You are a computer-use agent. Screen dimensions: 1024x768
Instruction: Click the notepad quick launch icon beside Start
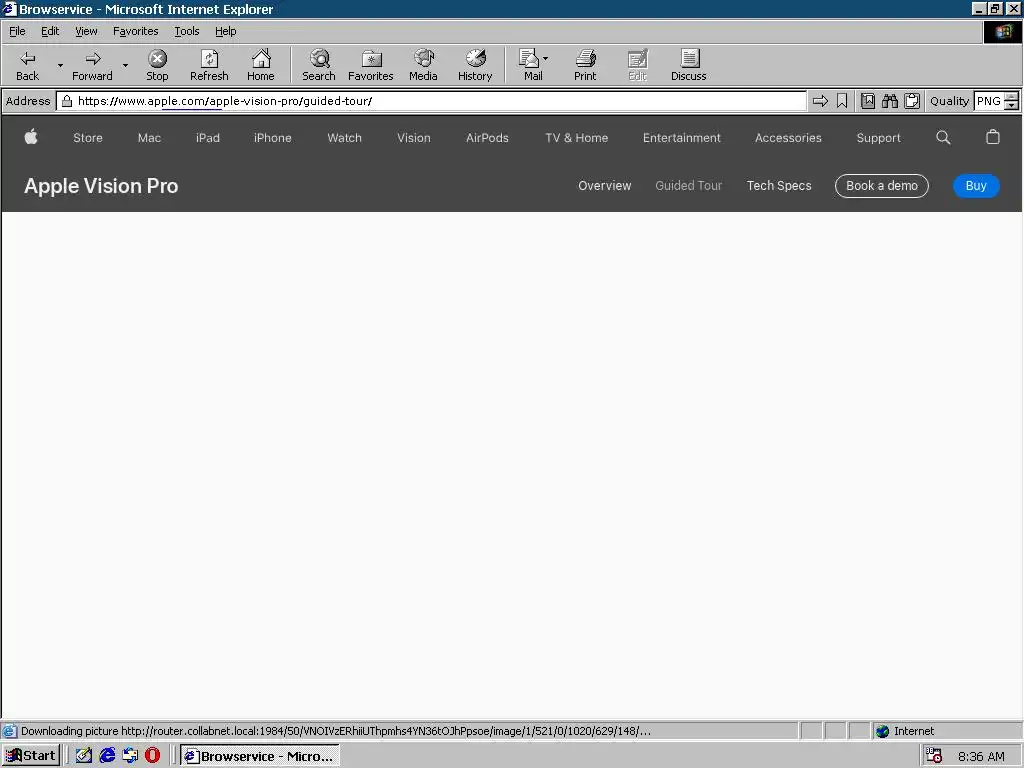coord(84,756)
